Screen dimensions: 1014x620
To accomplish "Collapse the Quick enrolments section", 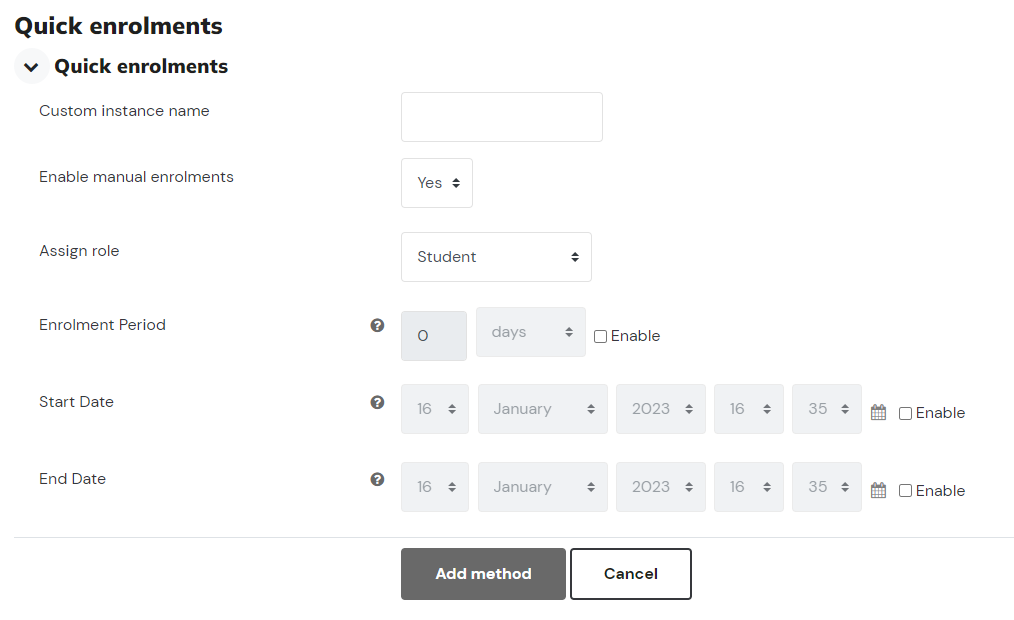I will point(31,67).
